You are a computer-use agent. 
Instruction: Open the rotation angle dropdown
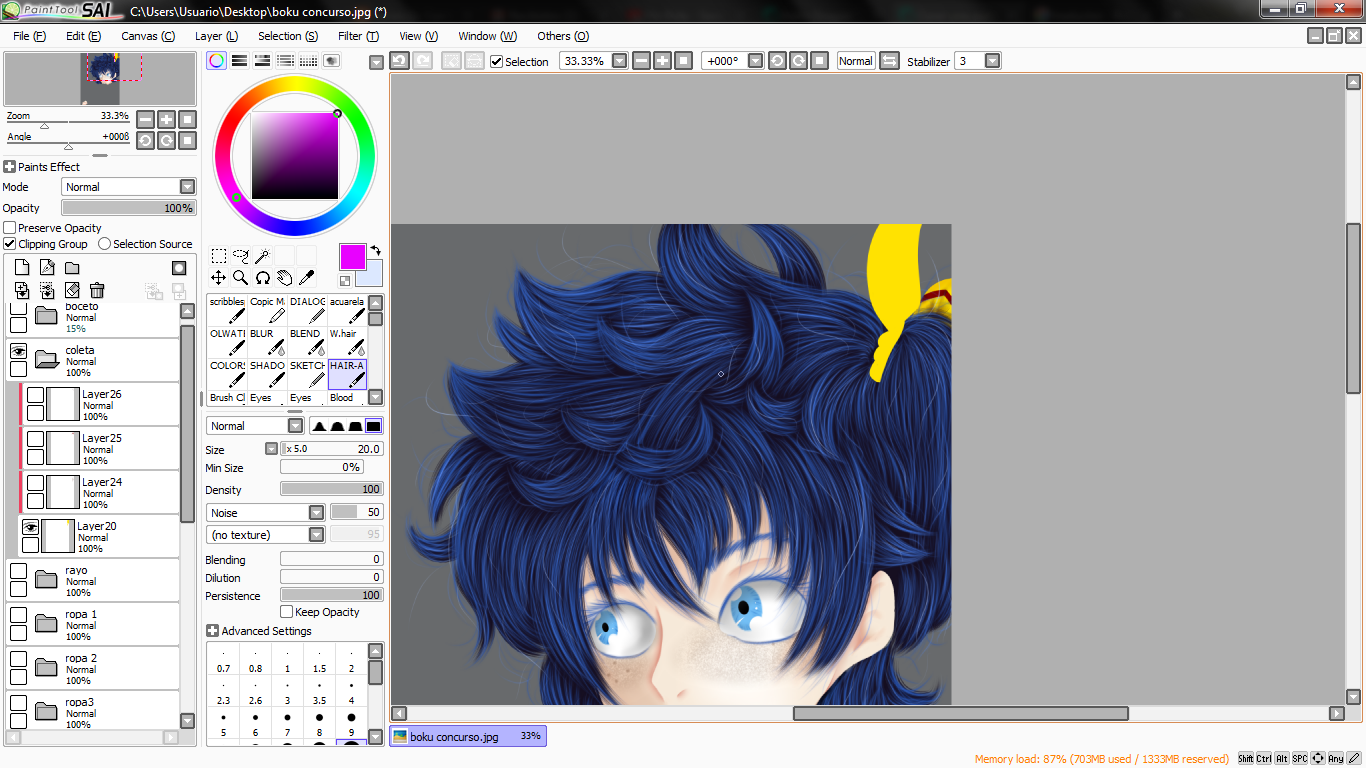[756, 61]
